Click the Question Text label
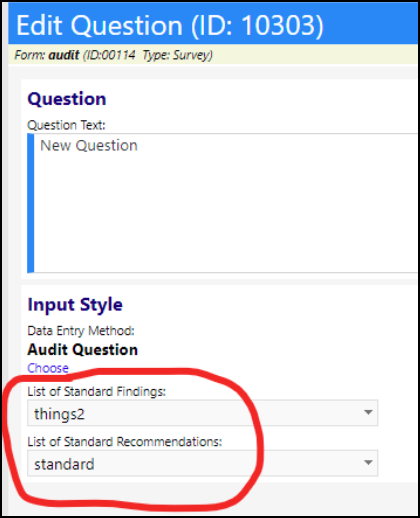Image resolution: width=420 pixels, height=518 pixels. 66,125
